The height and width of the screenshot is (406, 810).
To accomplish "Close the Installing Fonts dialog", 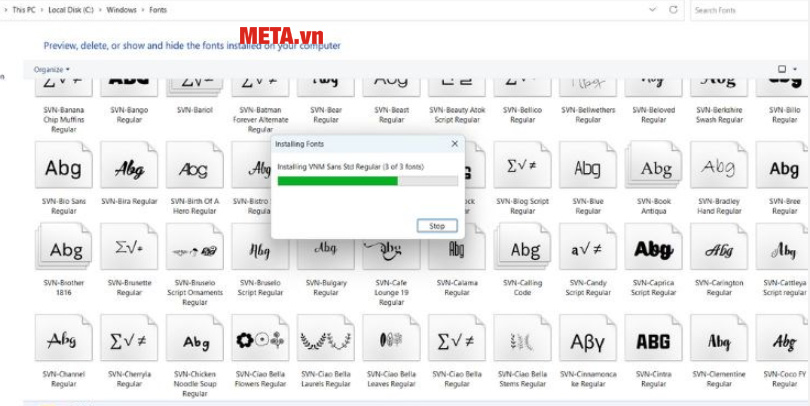I will pyautogui.click(x=455, y=144).
